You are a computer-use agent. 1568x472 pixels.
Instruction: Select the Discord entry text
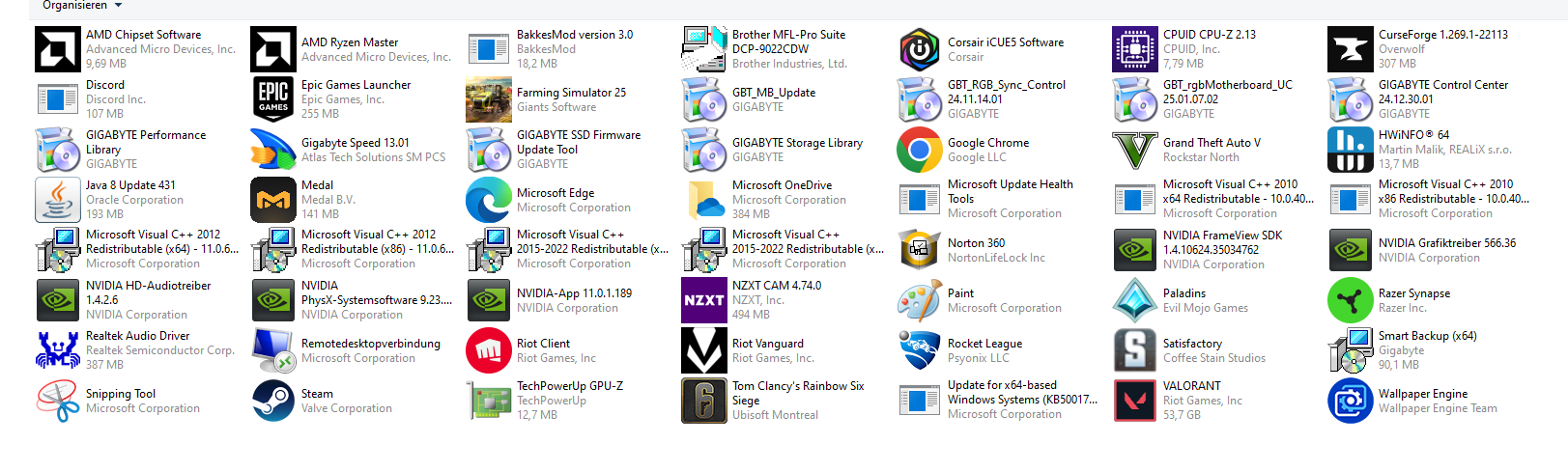point(105,85)
